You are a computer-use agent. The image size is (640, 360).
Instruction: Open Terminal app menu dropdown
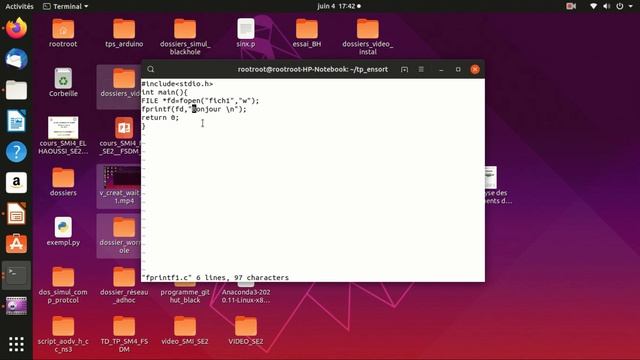(65, 6)
